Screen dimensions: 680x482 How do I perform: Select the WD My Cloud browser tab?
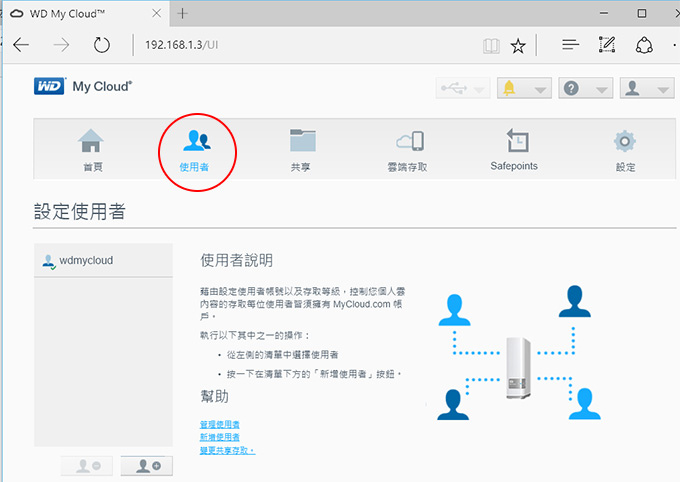click(x=87, y=13)
